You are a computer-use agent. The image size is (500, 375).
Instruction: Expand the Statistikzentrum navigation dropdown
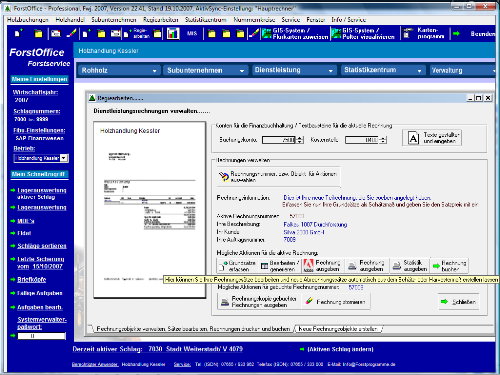383,70
